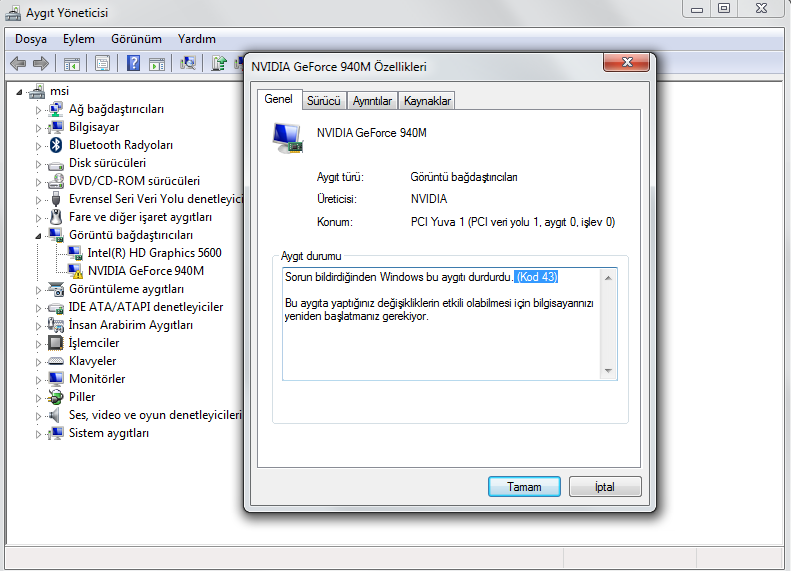This screenshot has width=791, height=571.
Task: Click the Disk sürücüleri drive icon
Action: tap(55, 164)
